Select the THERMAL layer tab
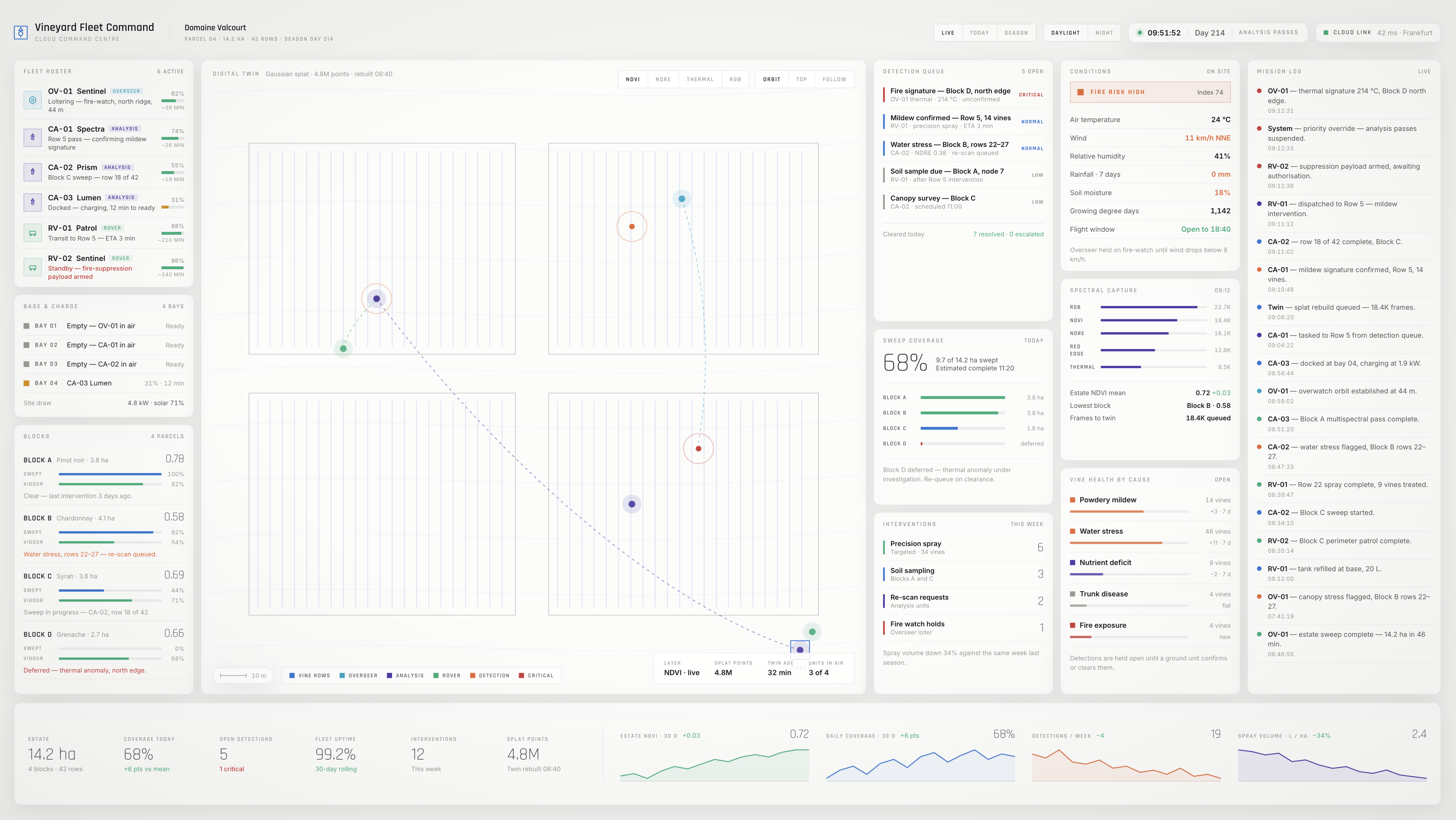The width and height of the screenshot is (1456, 820). click(700, 79)
